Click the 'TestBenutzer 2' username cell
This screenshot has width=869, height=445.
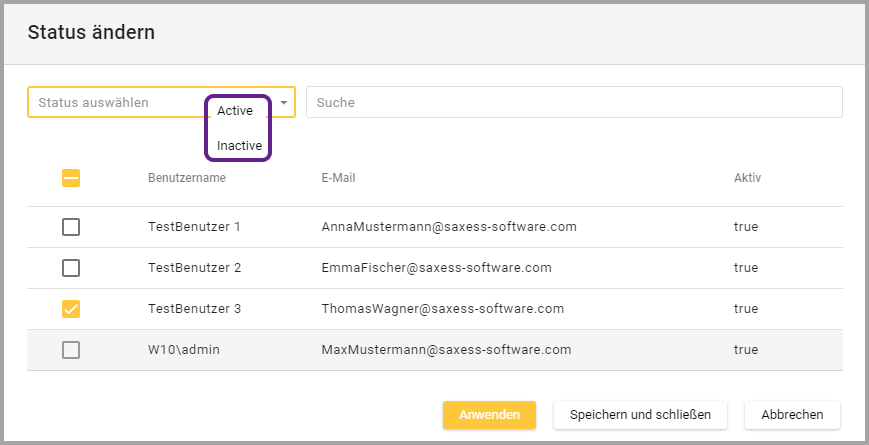pos(194,268)
